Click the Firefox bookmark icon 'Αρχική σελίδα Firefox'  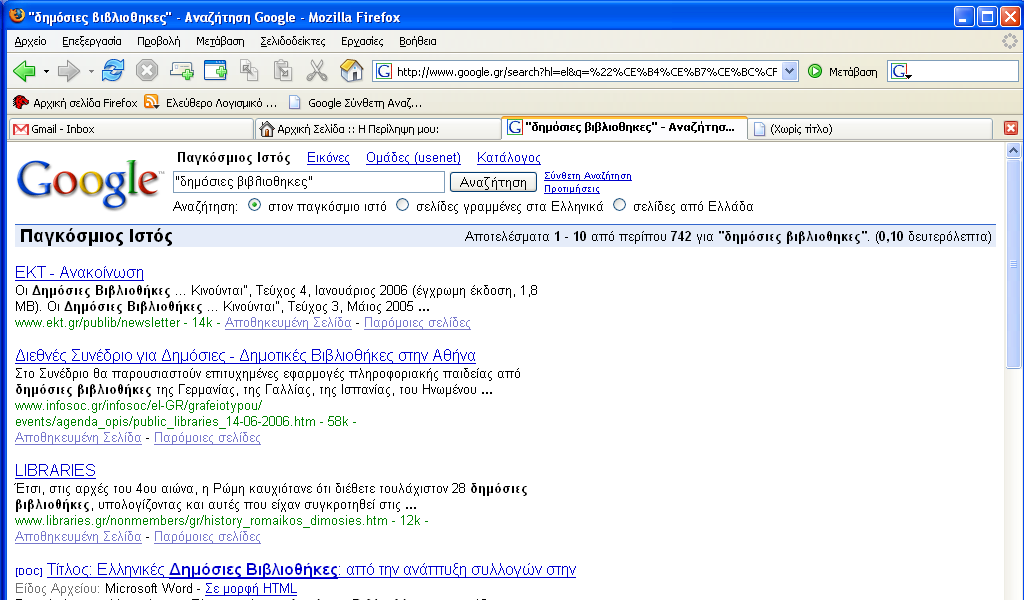21,103
